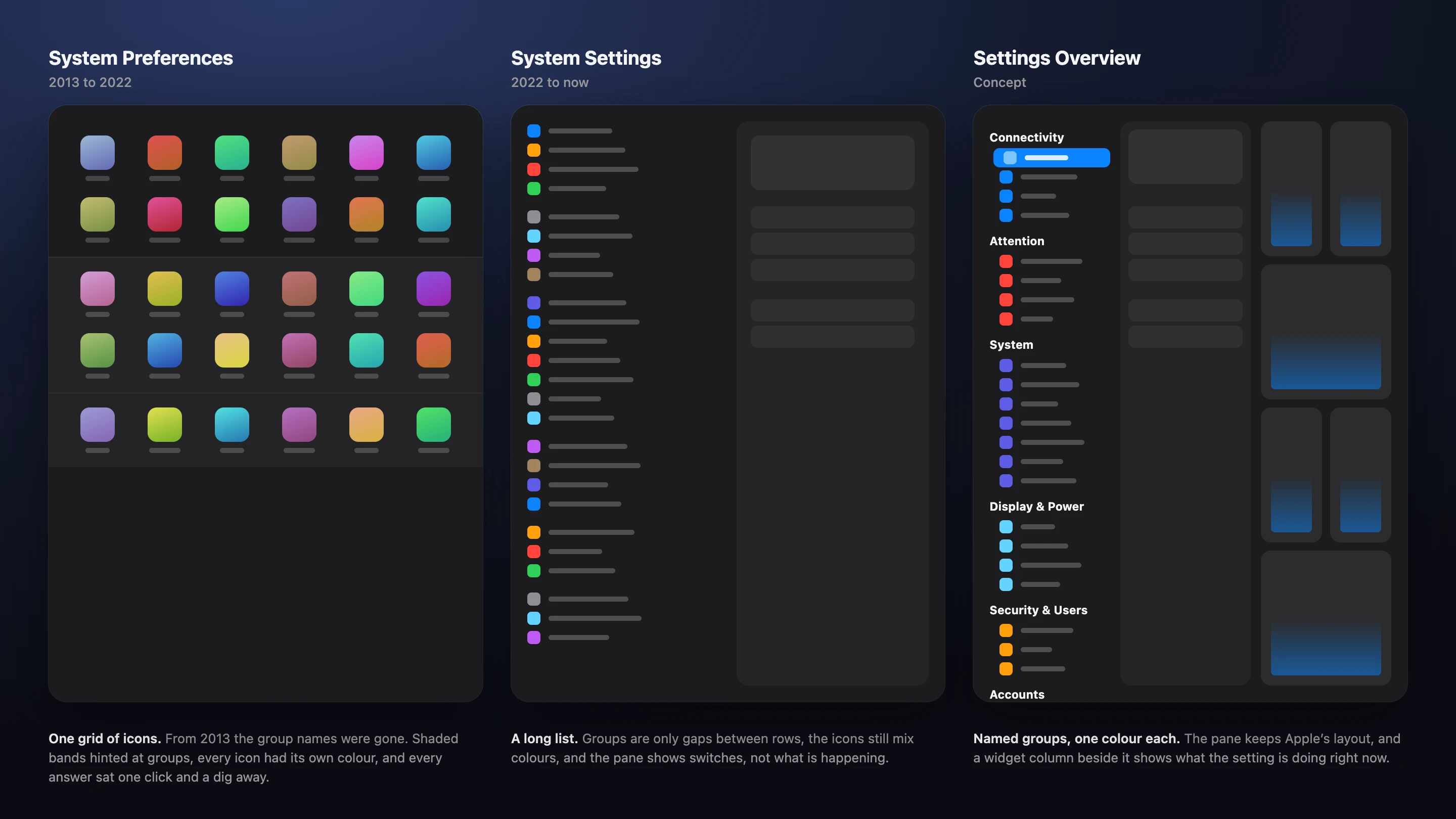Viewport: 1456px width, 819px height.
Task: Click the large top card in System Settings pane
Action: coord(832,163)
